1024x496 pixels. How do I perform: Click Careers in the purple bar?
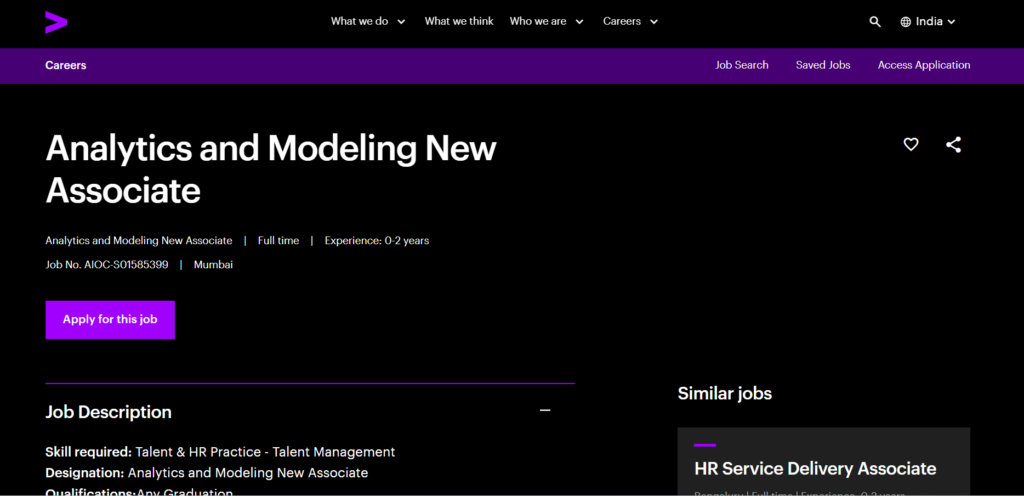click(x=66, y=65)
